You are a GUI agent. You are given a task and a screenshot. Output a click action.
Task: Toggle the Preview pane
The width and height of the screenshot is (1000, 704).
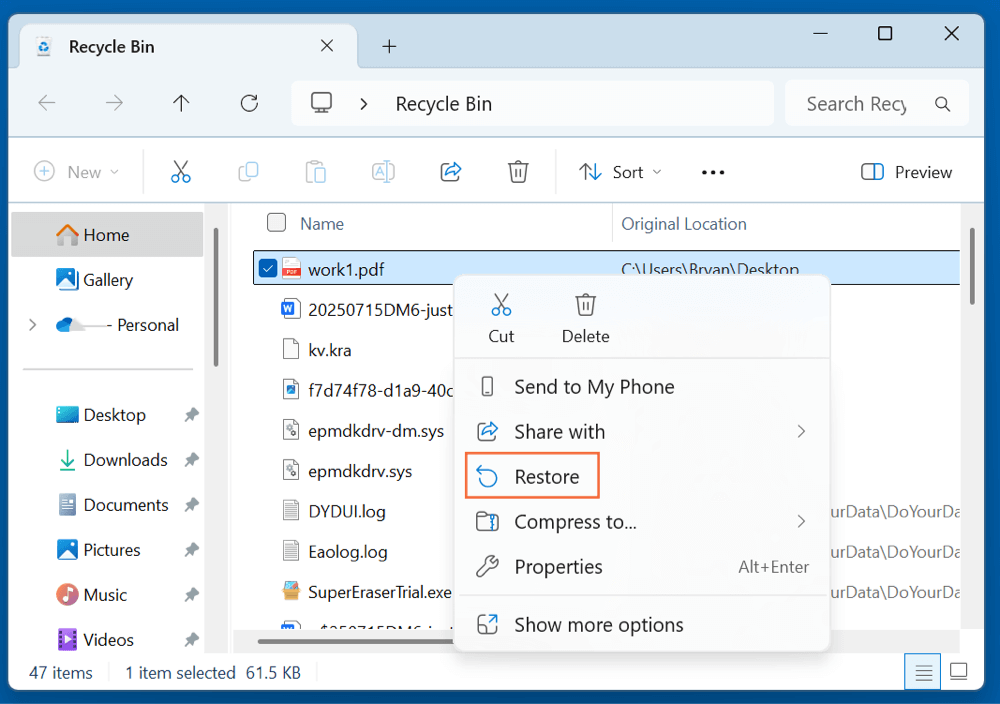point(905,171)
